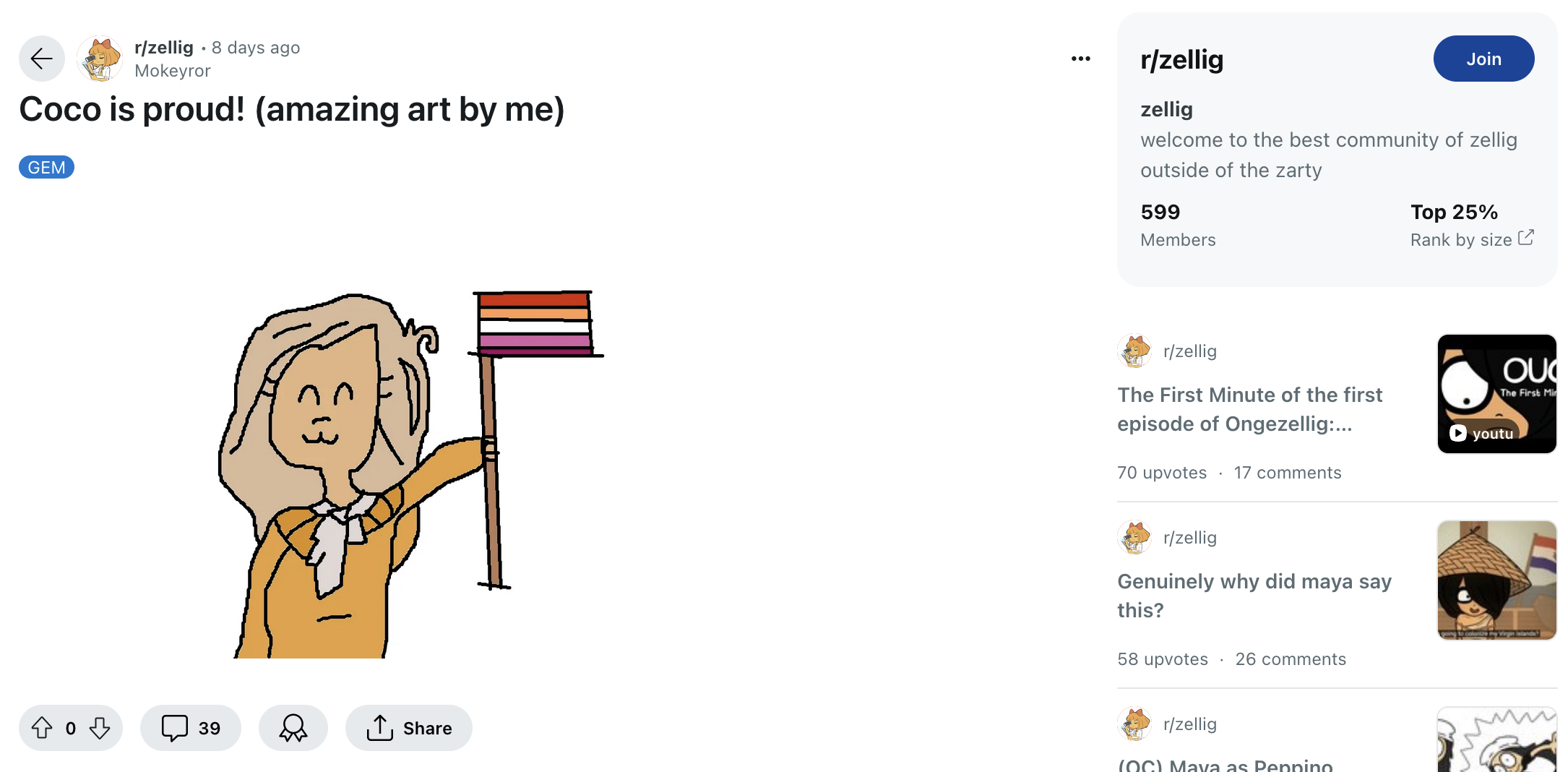Image resolution: width=1568 pixels, height=772 pixels.
Task: Open the three-dot post options menu
Action: click(x=1081, y=59)
